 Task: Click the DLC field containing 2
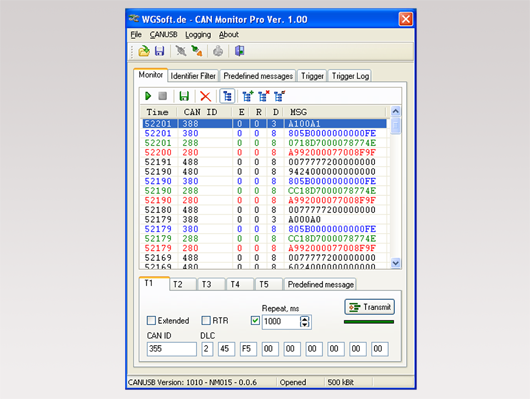click(207, 349)
